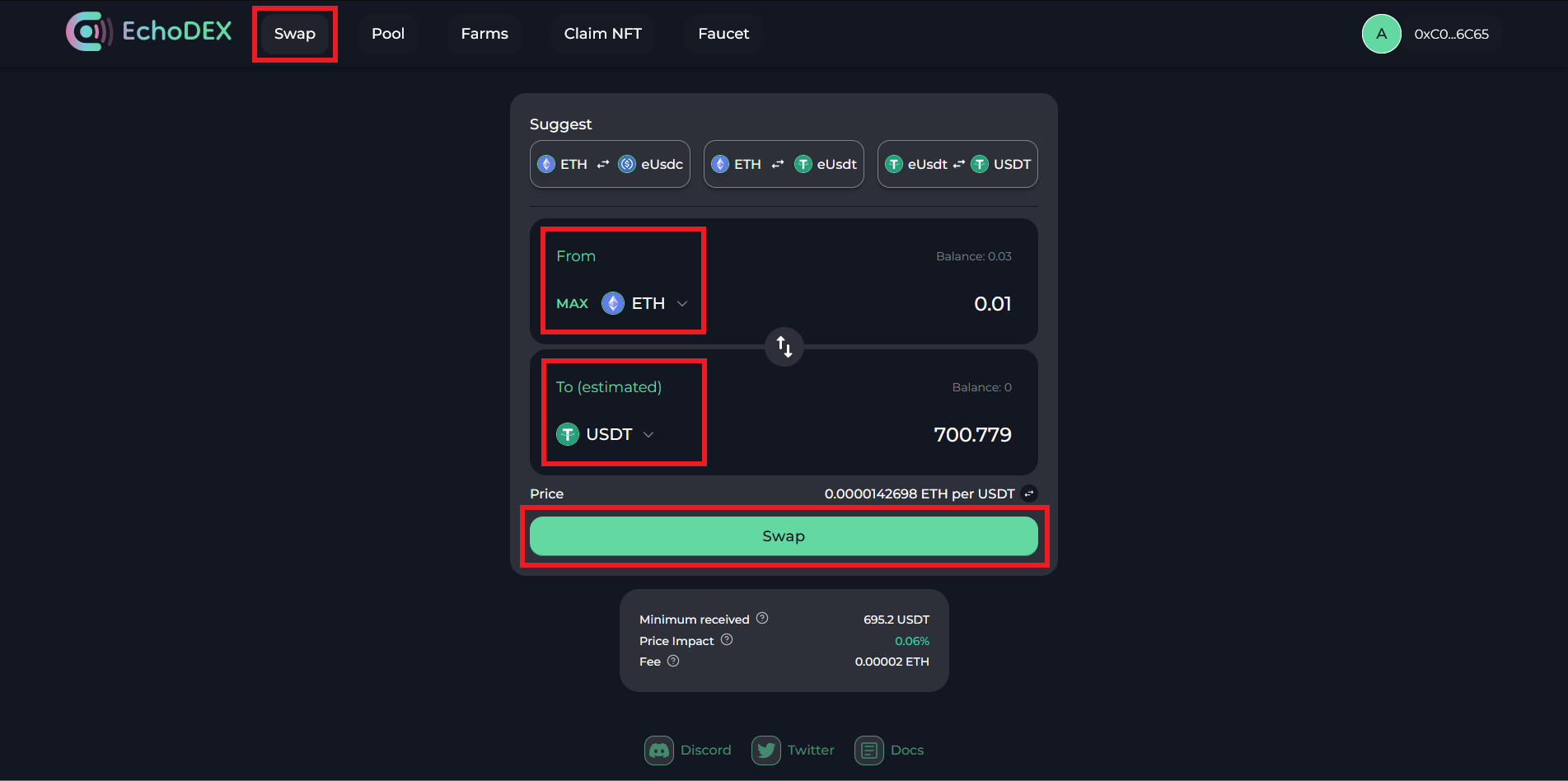Click the swap direction arrows between tokens
This screenshot has width=1568, height=781.
point(784,347)
